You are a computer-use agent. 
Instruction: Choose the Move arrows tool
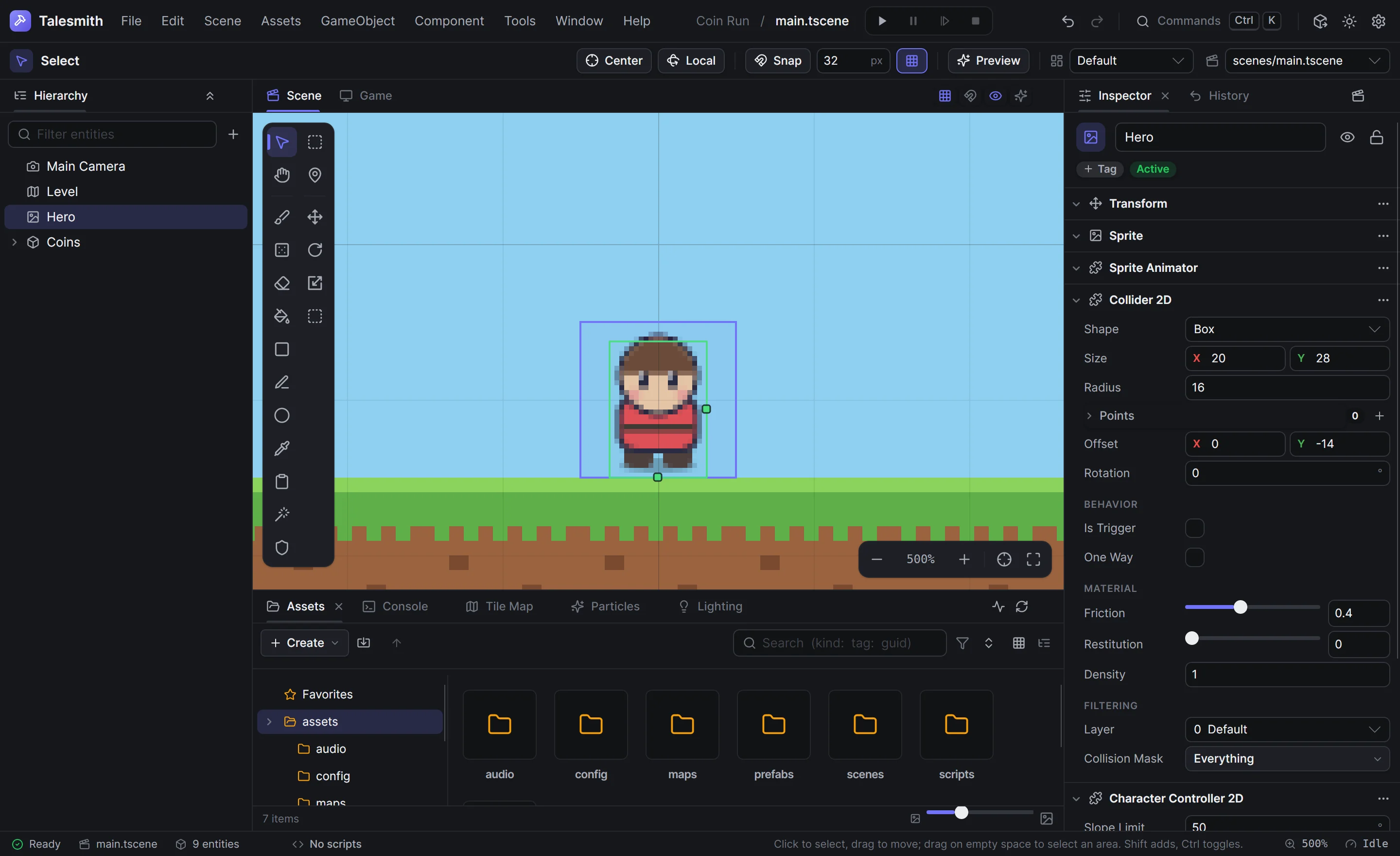tap(315, 217)
